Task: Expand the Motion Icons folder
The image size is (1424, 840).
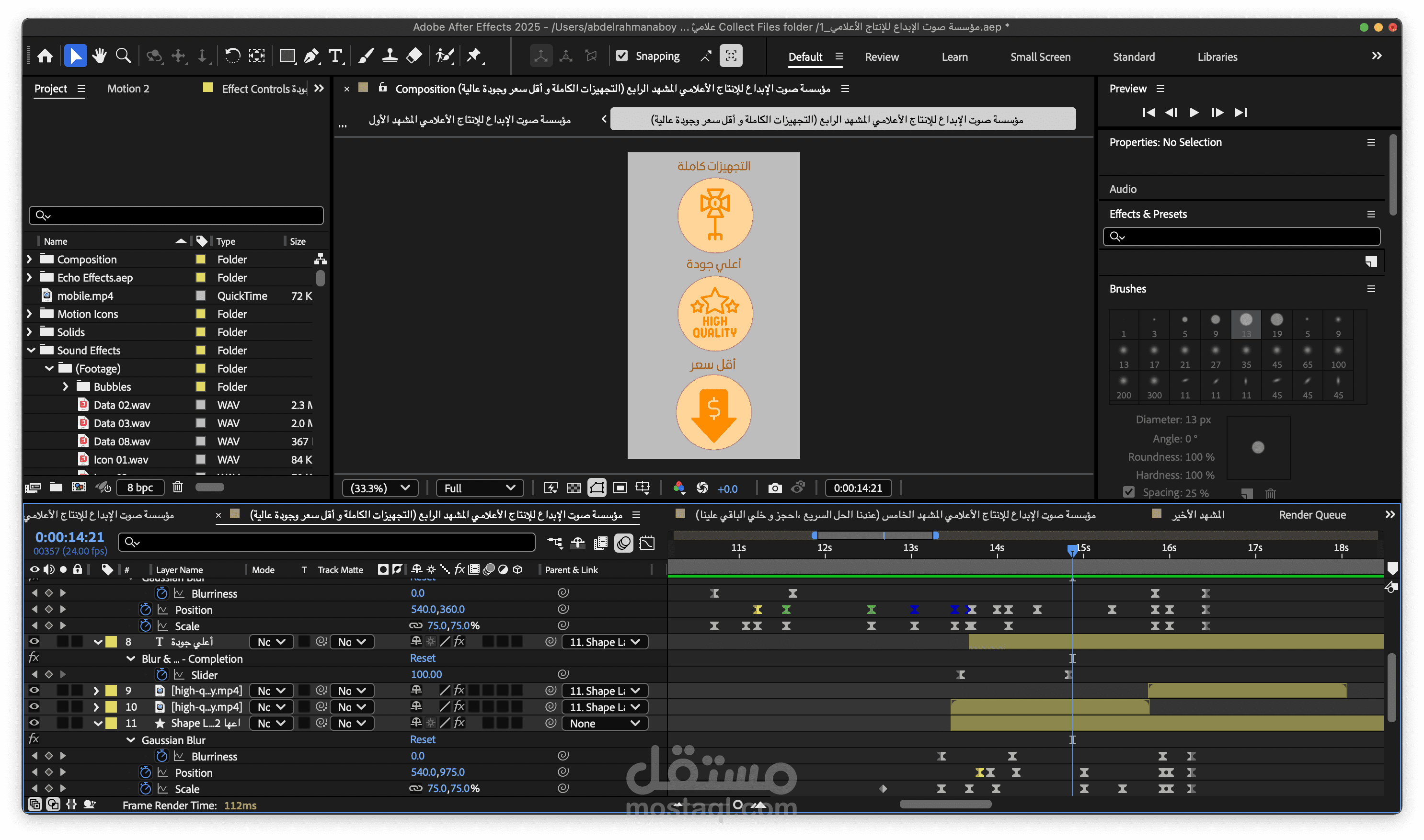Action: pos(29,314)
